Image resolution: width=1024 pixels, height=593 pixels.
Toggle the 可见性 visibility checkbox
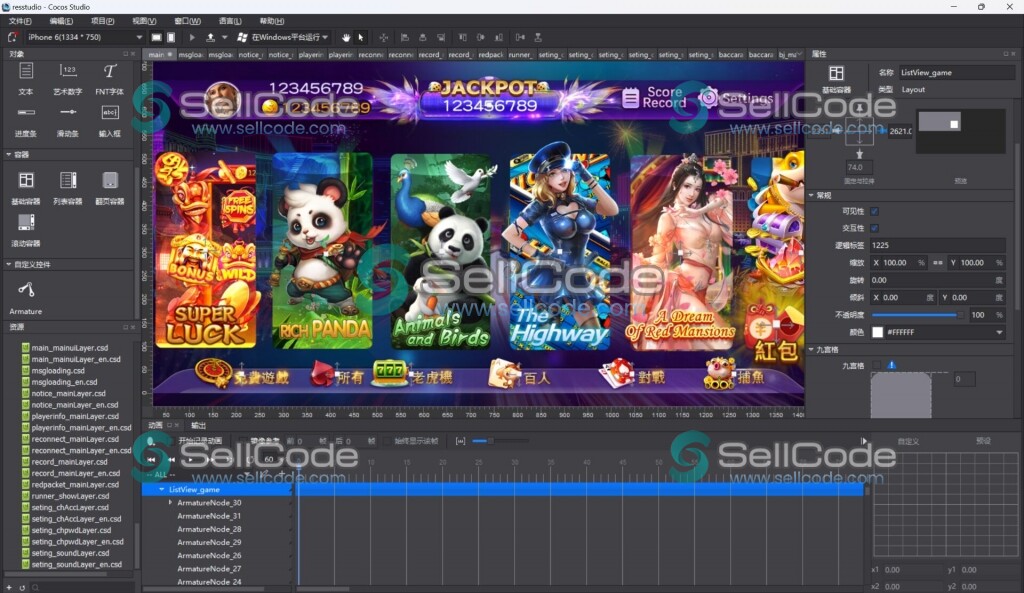(874, 211)
